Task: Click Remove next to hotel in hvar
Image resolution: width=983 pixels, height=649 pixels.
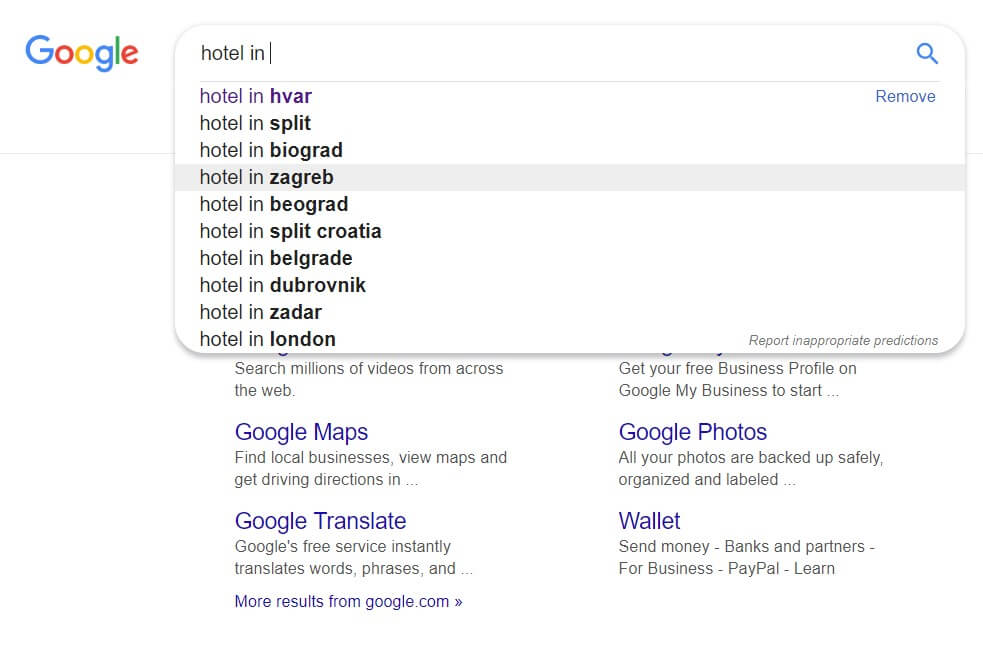Action: point(905,96)
